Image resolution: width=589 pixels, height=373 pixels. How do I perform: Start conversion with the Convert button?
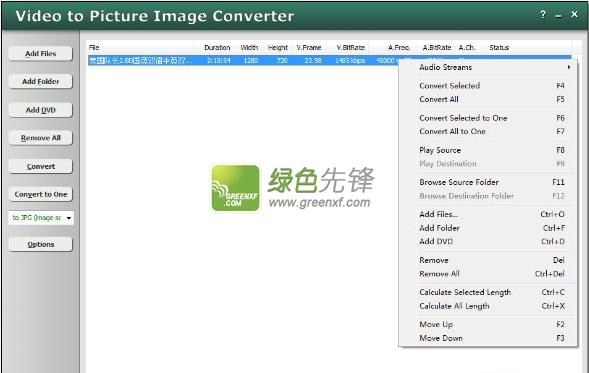point(41,166)
